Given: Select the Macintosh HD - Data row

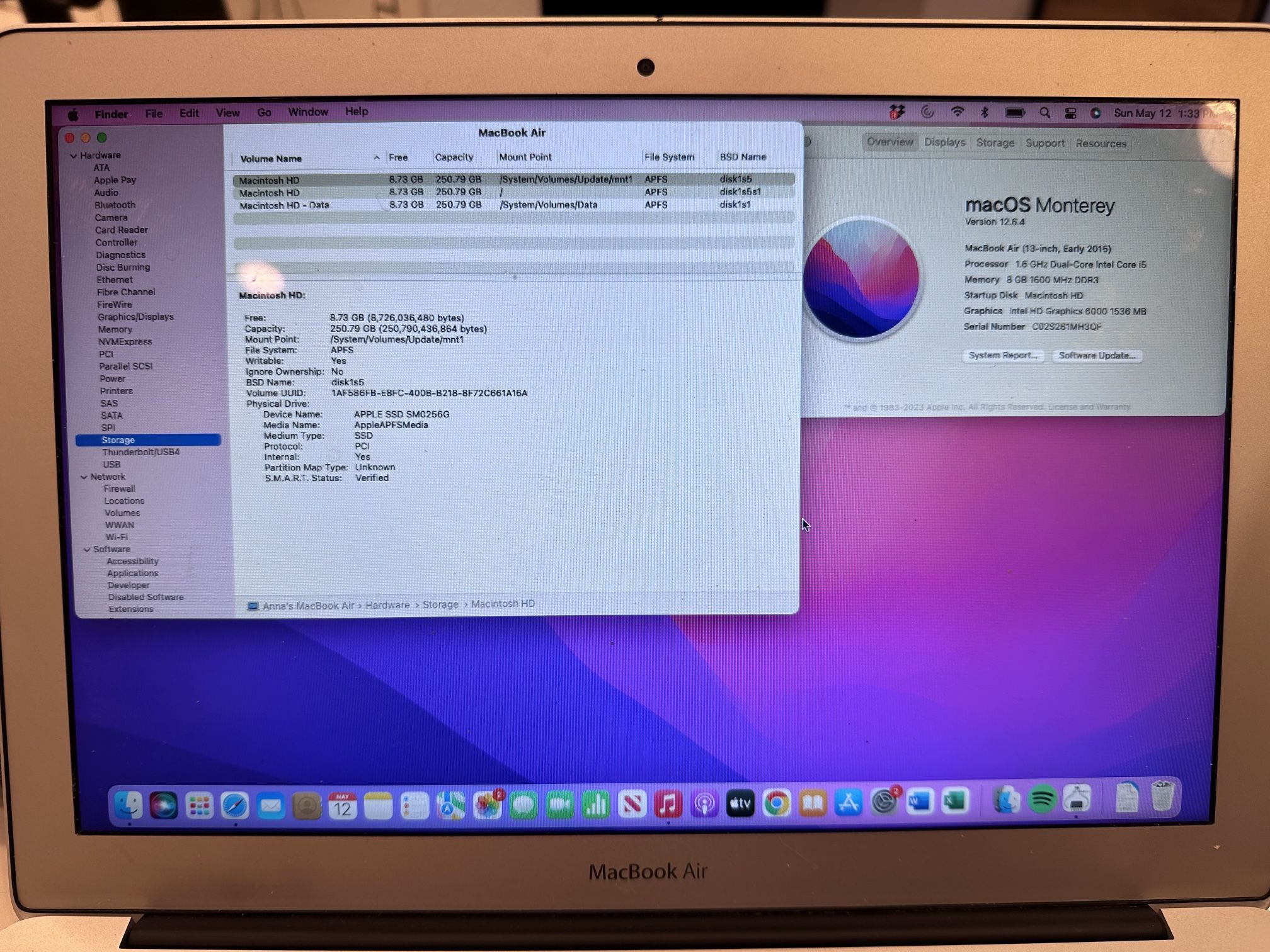Looking at the screenshot, I should 284,205.
